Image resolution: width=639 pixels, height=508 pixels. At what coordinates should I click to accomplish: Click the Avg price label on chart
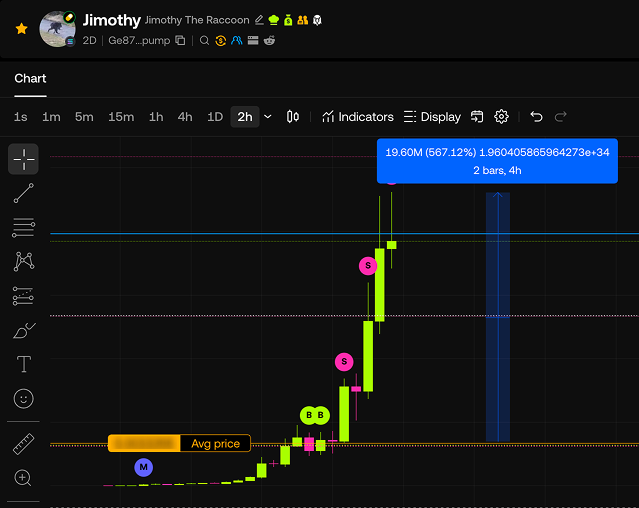(x=216, y=443)
